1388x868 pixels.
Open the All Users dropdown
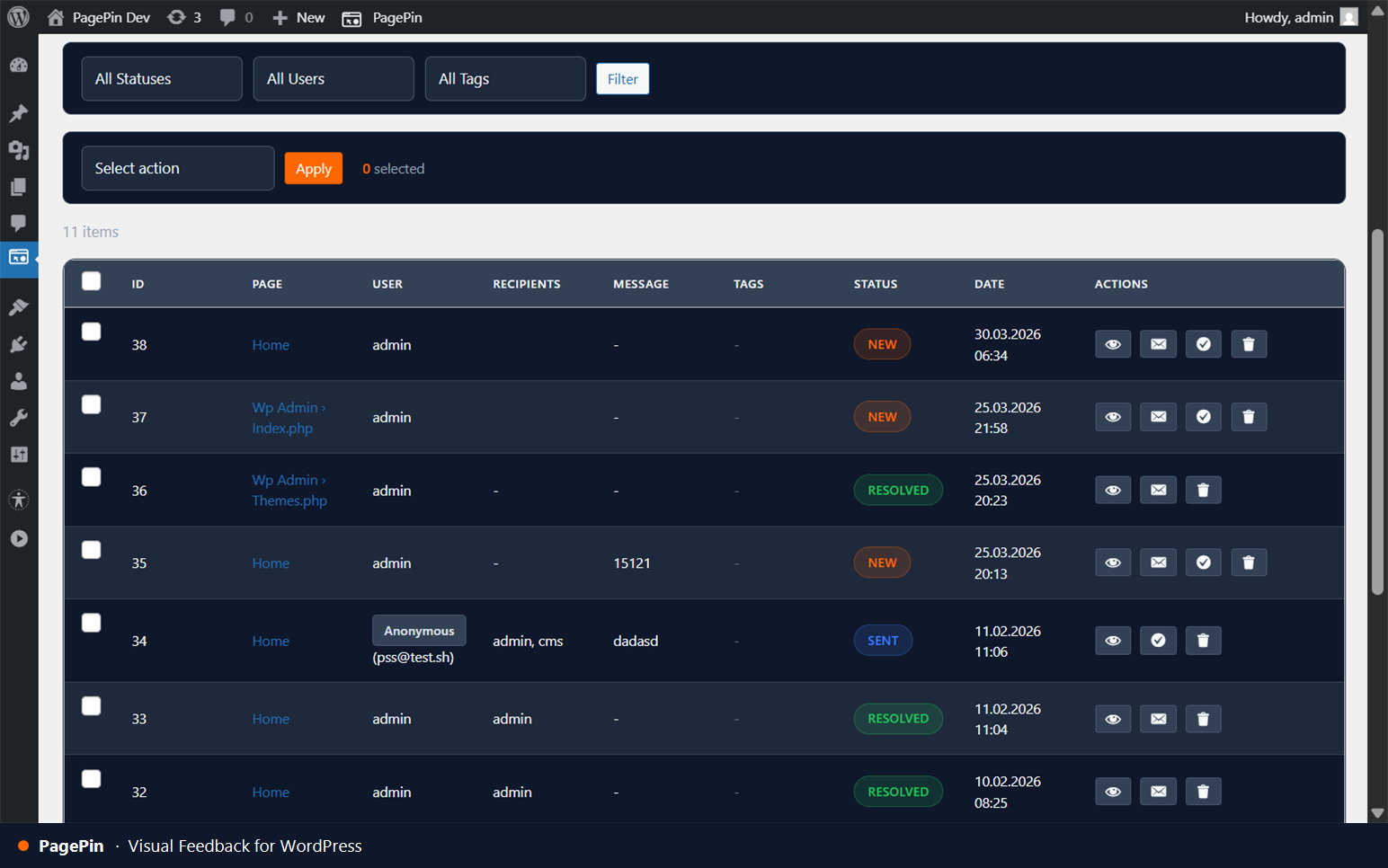[x=333, y=78]
